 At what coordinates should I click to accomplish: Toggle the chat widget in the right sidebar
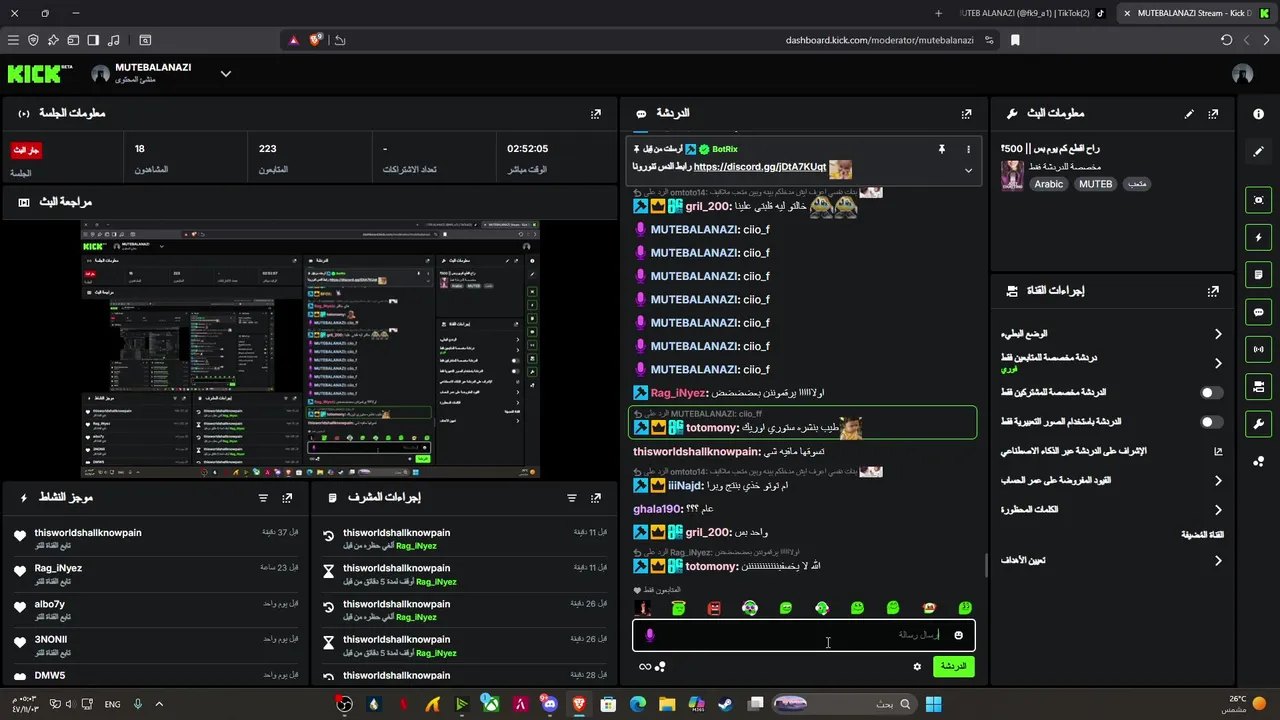(x=1259, y=312)
